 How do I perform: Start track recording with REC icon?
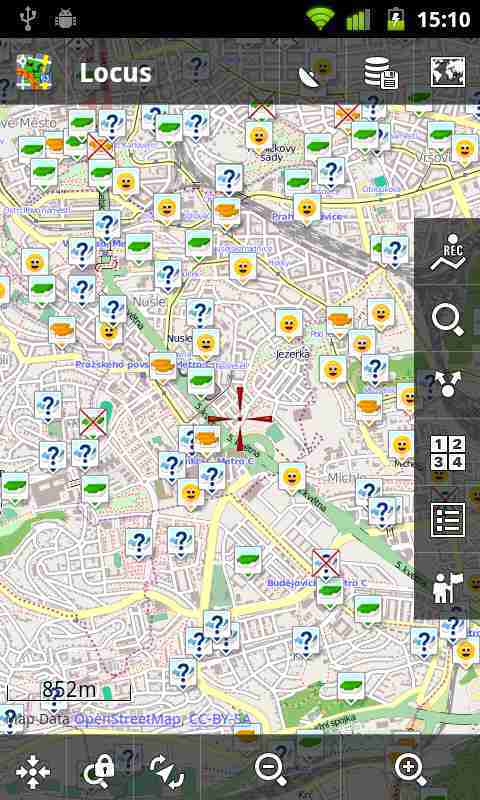[447, 252]
